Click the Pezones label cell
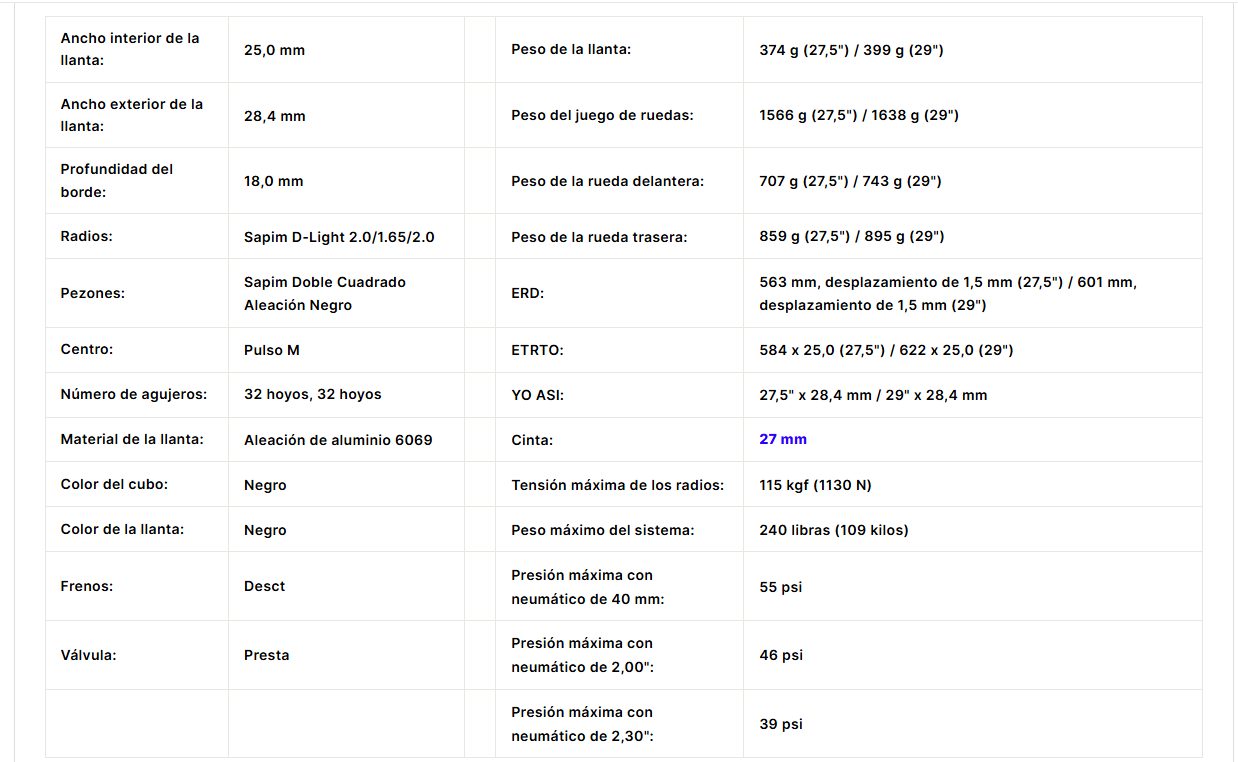Viewport: 1238px width, 762px height. pyautogui.click(x=137, y=293)
